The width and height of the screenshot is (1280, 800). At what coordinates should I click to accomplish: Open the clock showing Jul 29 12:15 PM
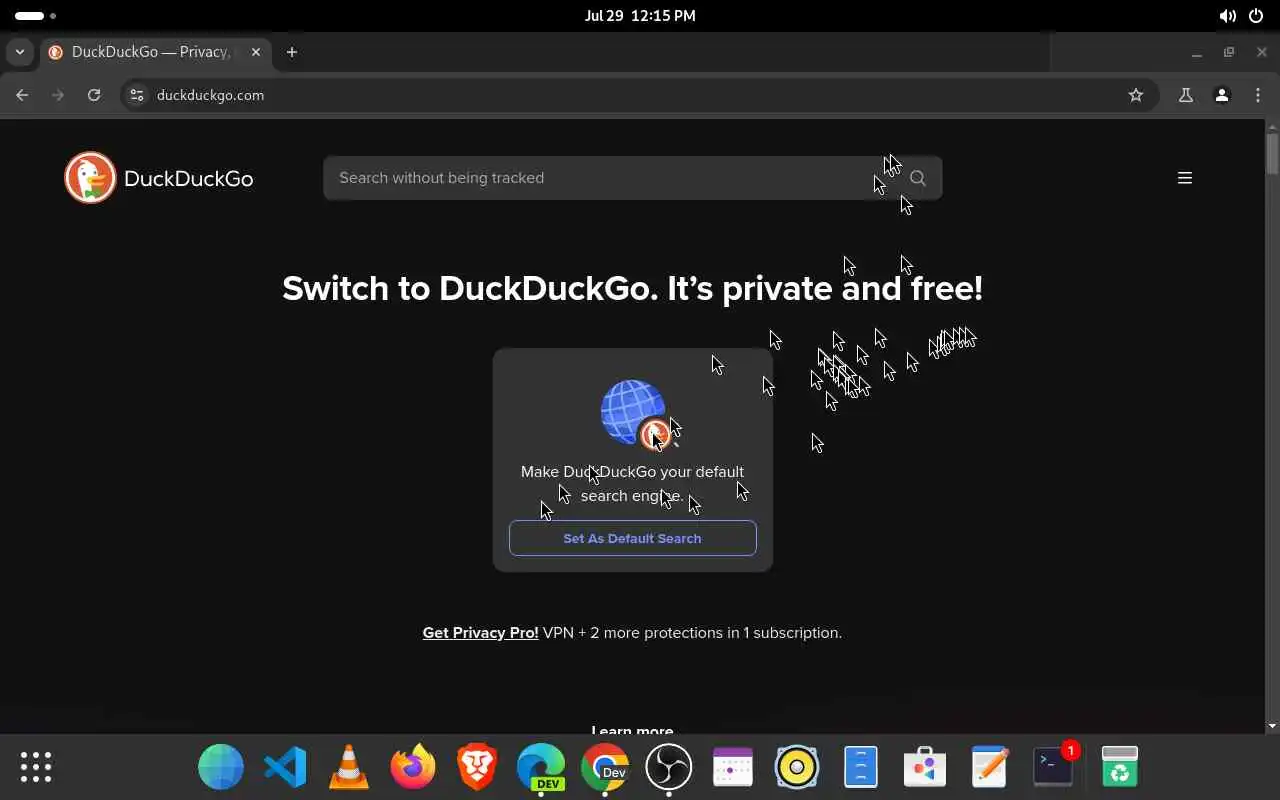(x=640, y=16)
